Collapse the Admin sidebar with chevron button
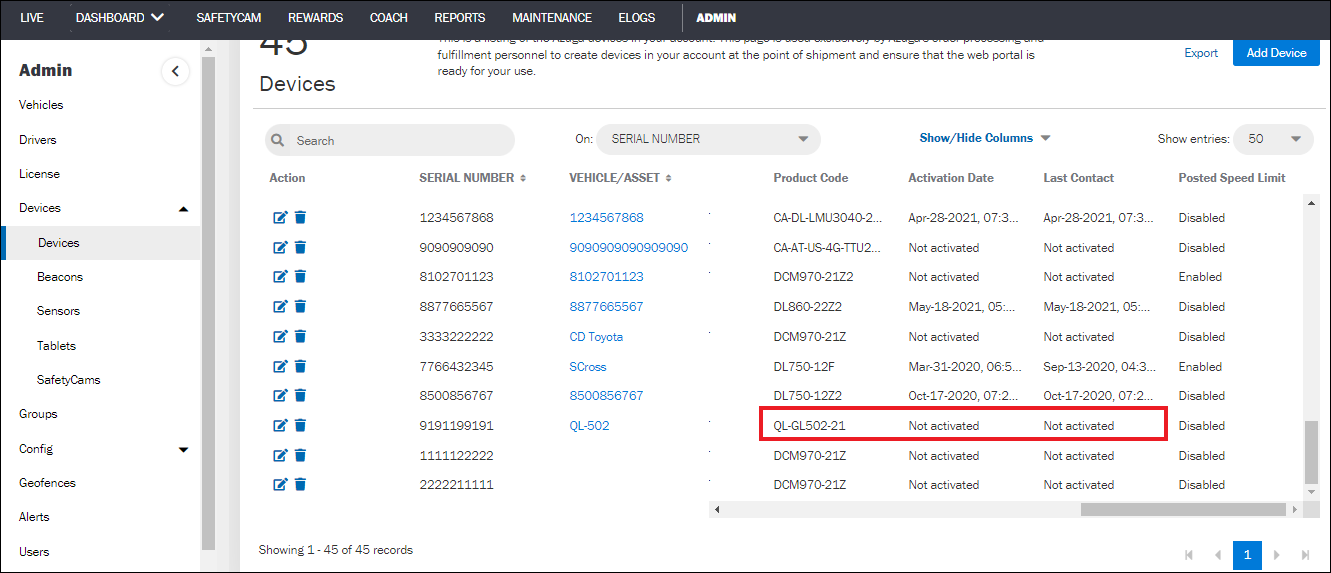 [175, 71]
